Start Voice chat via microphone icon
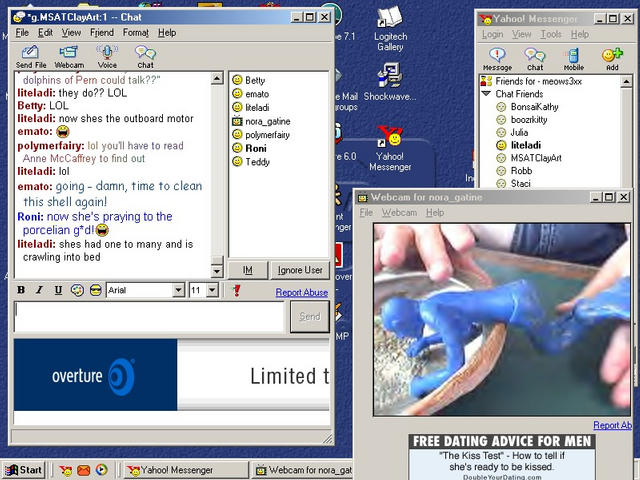640x480 pixels. [x=107, y=57]
